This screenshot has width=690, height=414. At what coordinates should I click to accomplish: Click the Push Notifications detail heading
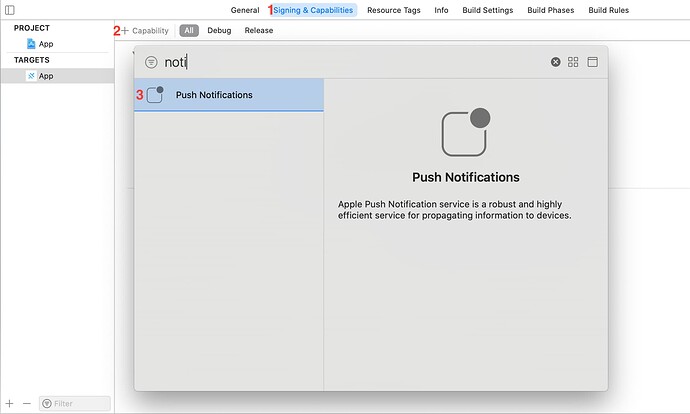(466, 177)
